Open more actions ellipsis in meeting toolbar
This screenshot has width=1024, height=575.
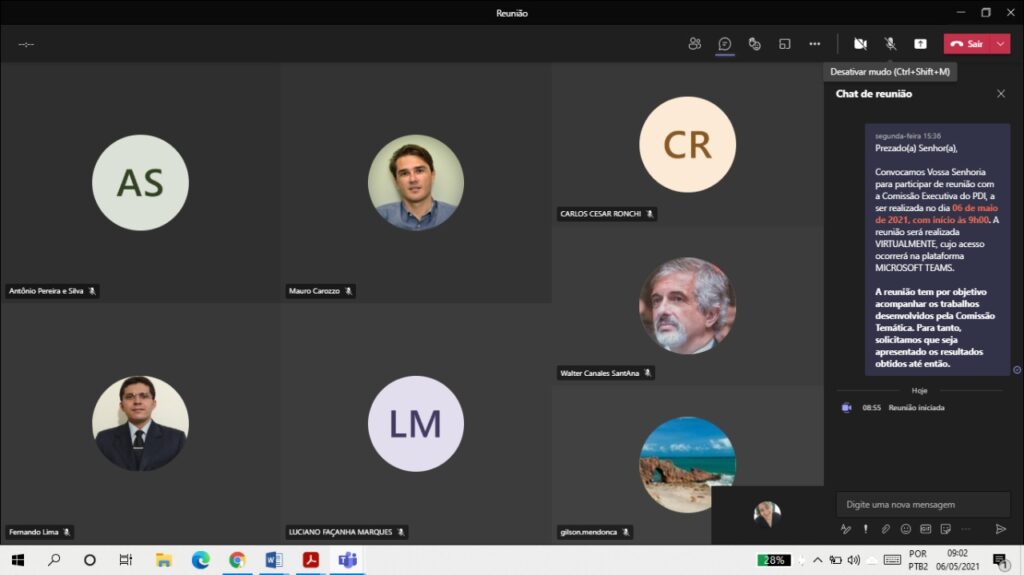coord(815,44)
